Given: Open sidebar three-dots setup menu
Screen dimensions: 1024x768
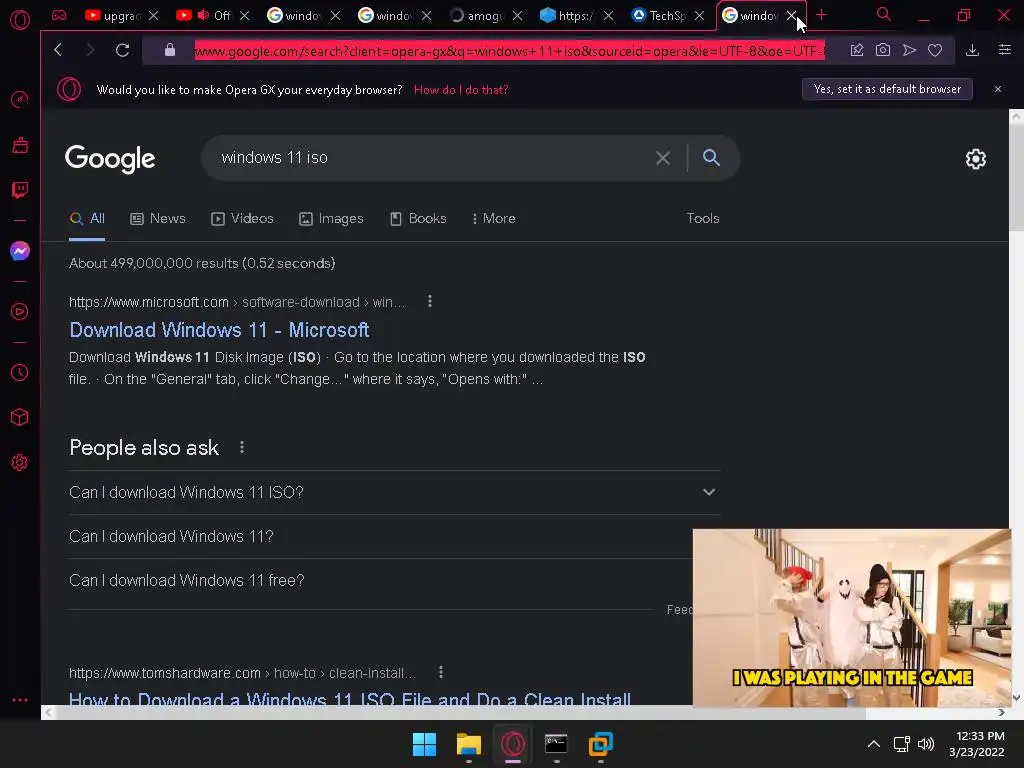Looking at the screenshot, I should (x=20, y=699).
